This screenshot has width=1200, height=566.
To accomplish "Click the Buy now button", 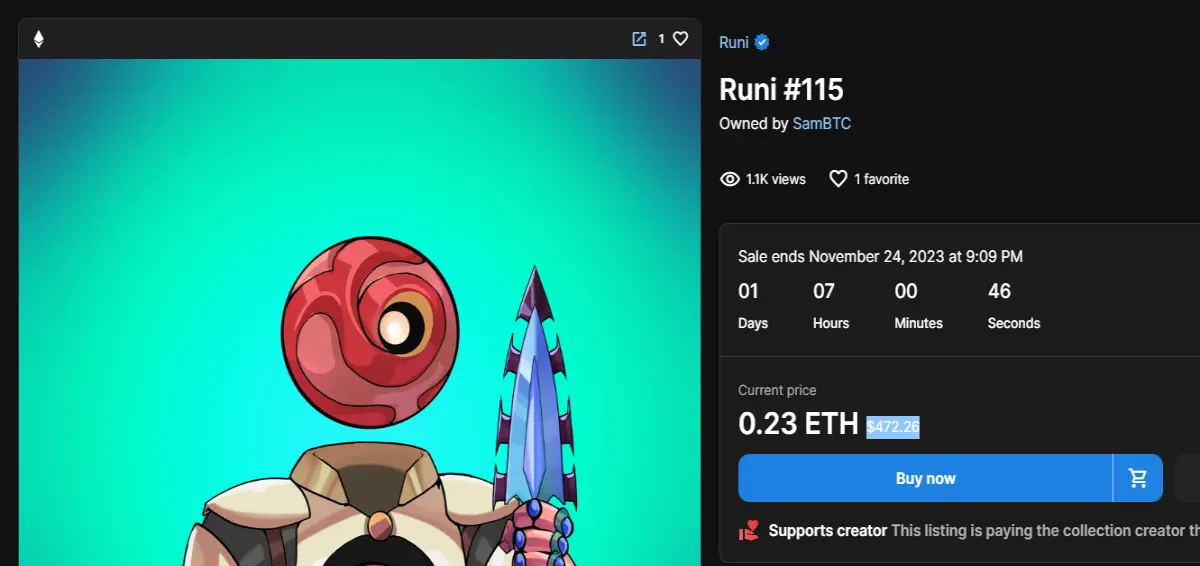I will point(925,478).
